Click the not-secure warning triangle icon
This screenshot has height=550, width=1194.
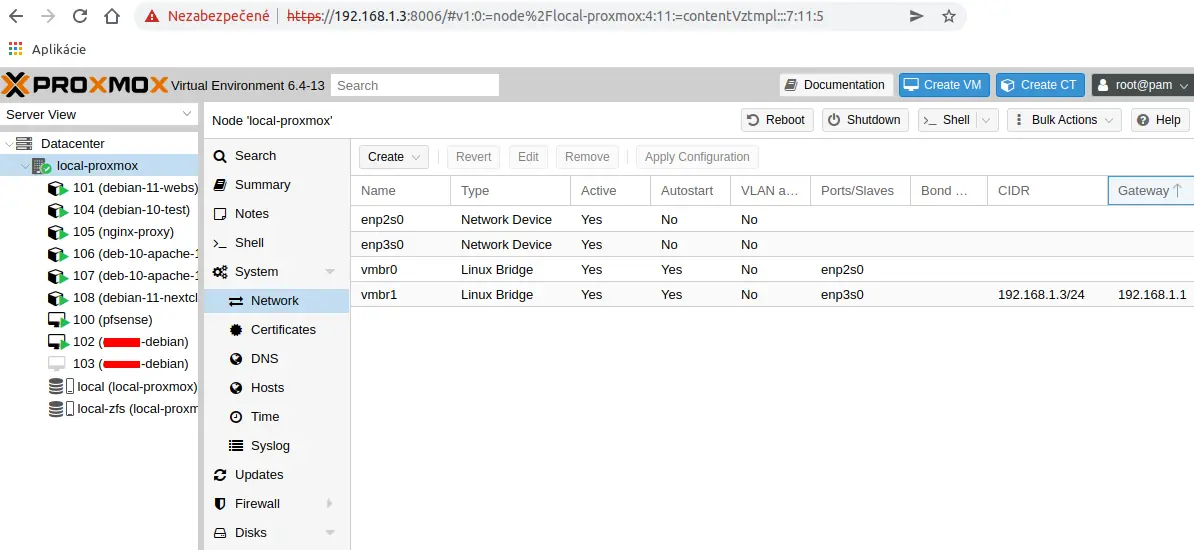point(152,16)
